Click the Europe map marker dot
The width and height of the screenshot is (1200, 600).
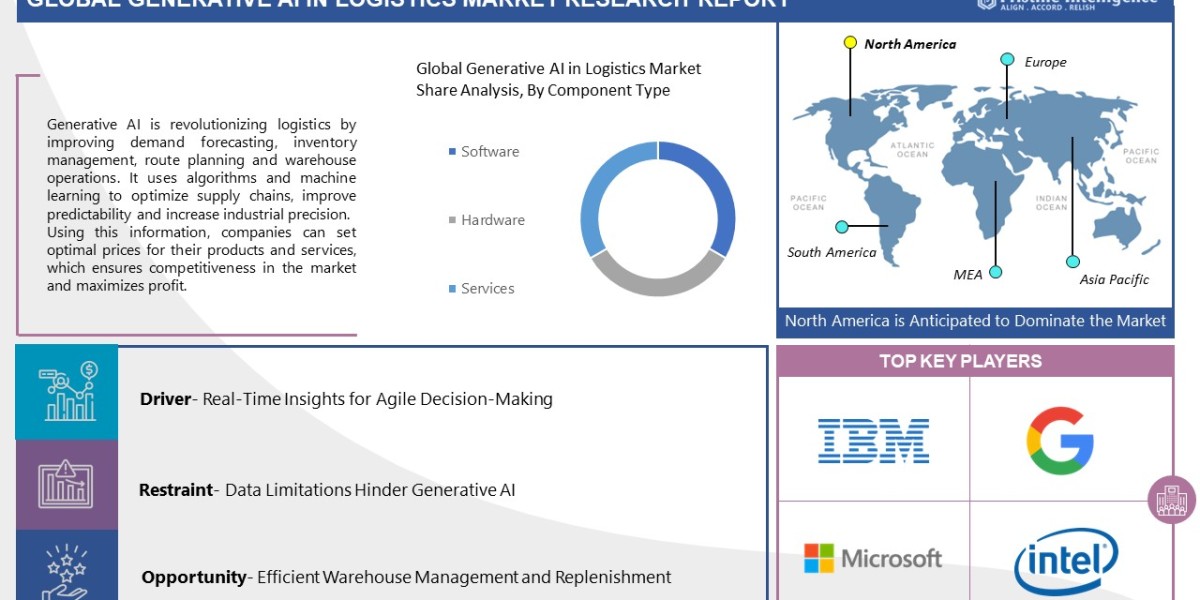(1007, 60)
